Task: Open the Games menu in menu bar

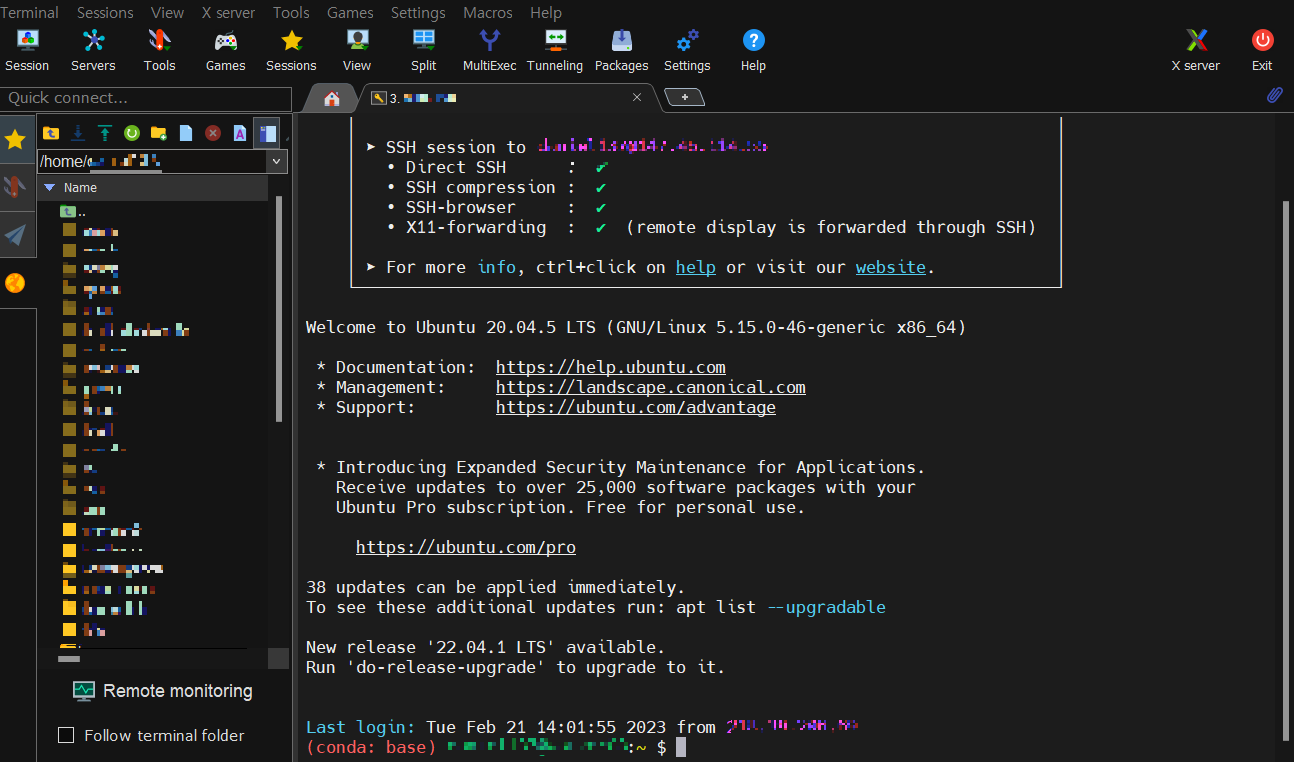Action: 350,12
